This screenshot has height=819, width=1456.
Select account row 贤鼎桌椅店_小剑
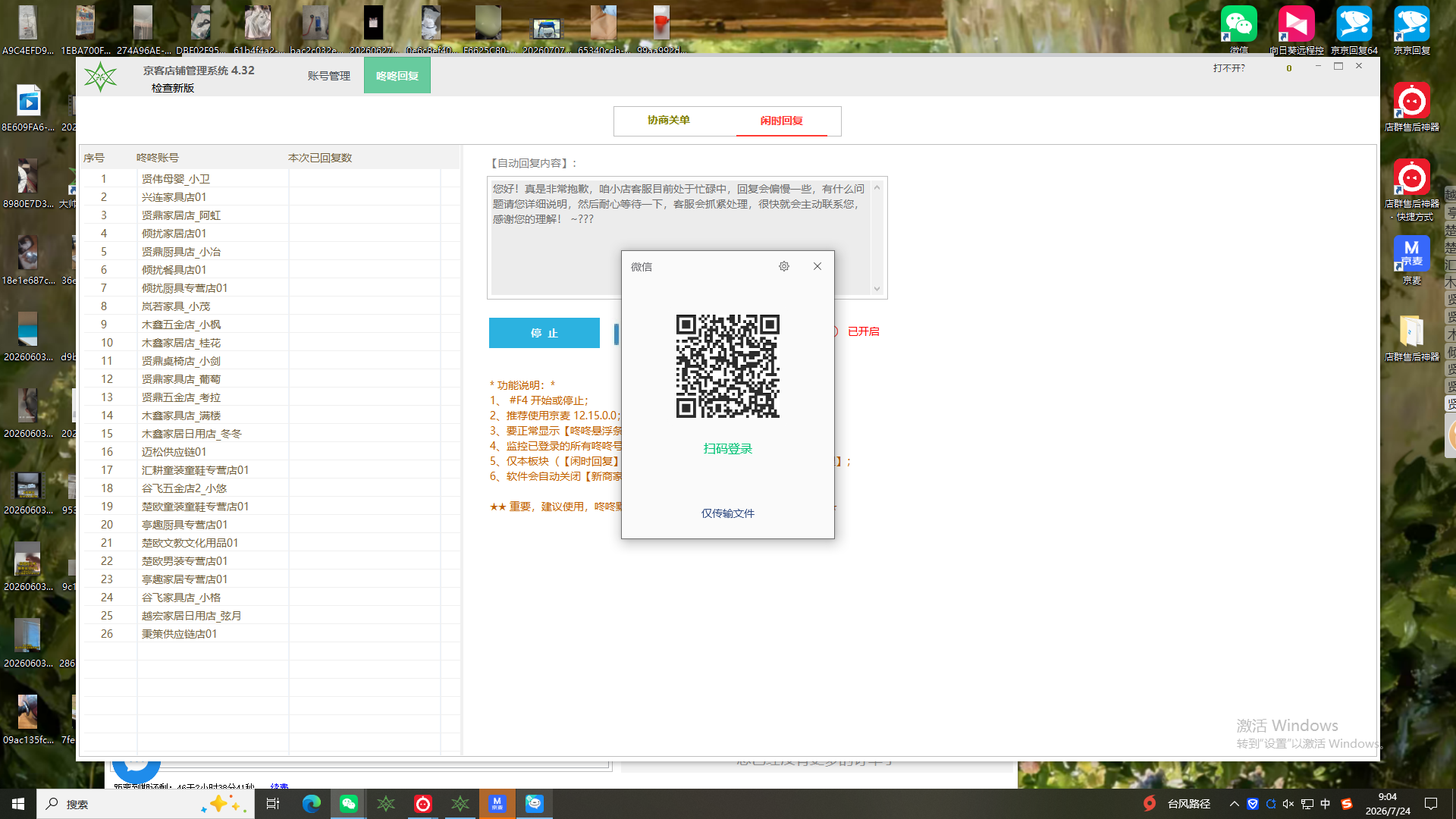(x=270, y=361)
